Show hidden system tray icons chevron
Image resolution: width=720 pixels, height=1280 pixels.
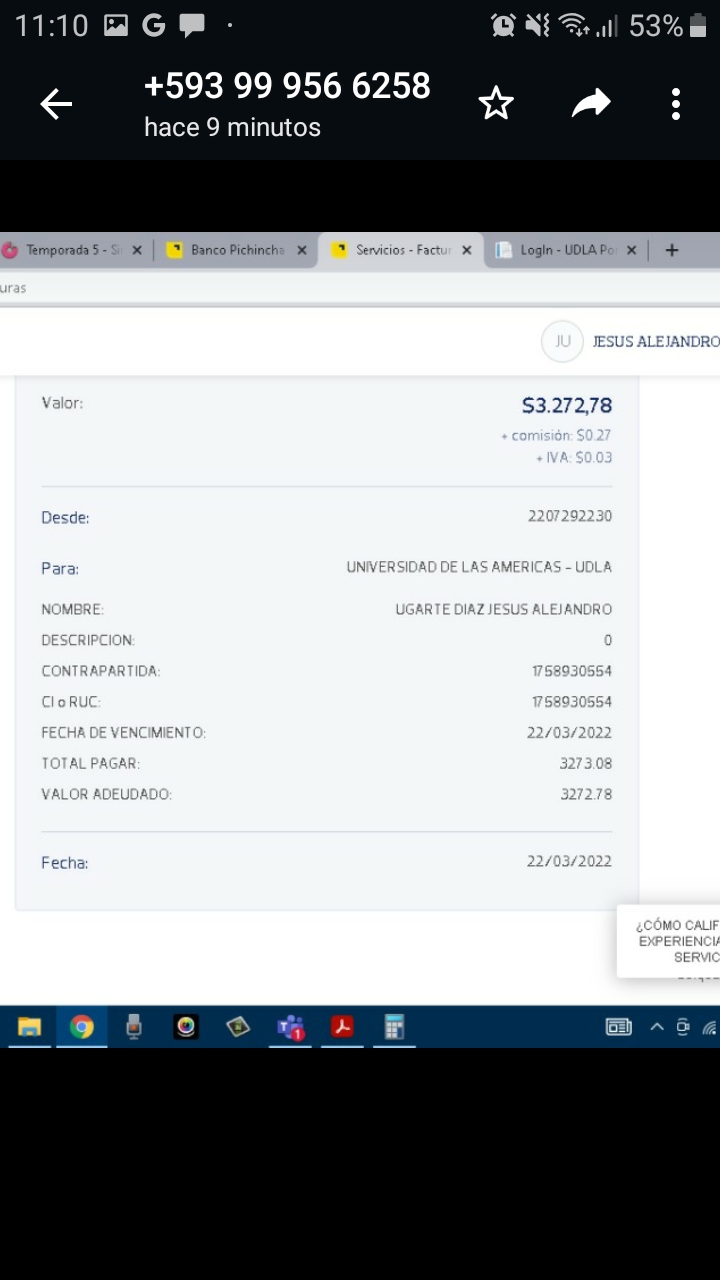point(657,1027)
